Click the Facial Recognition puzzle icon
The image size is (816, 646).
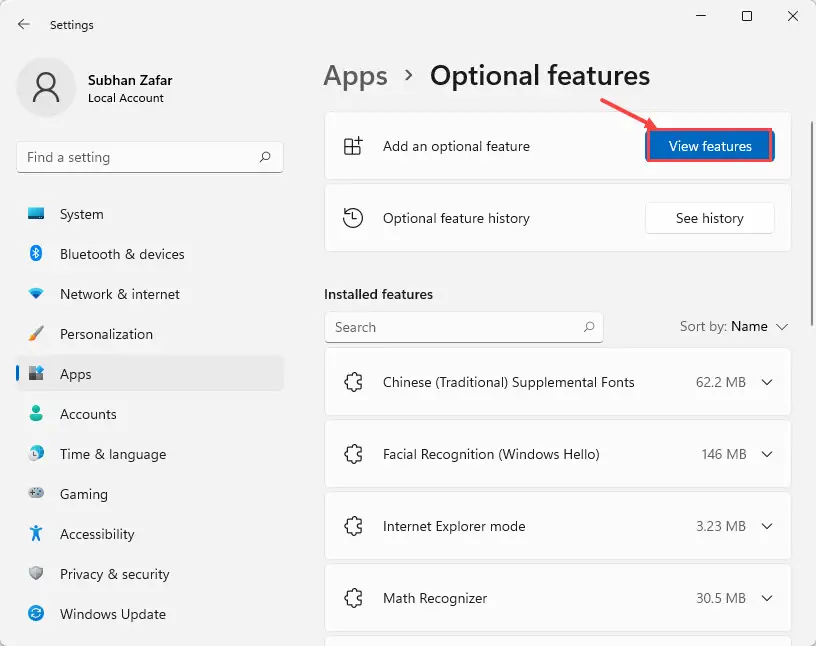(x=353, y=454)
